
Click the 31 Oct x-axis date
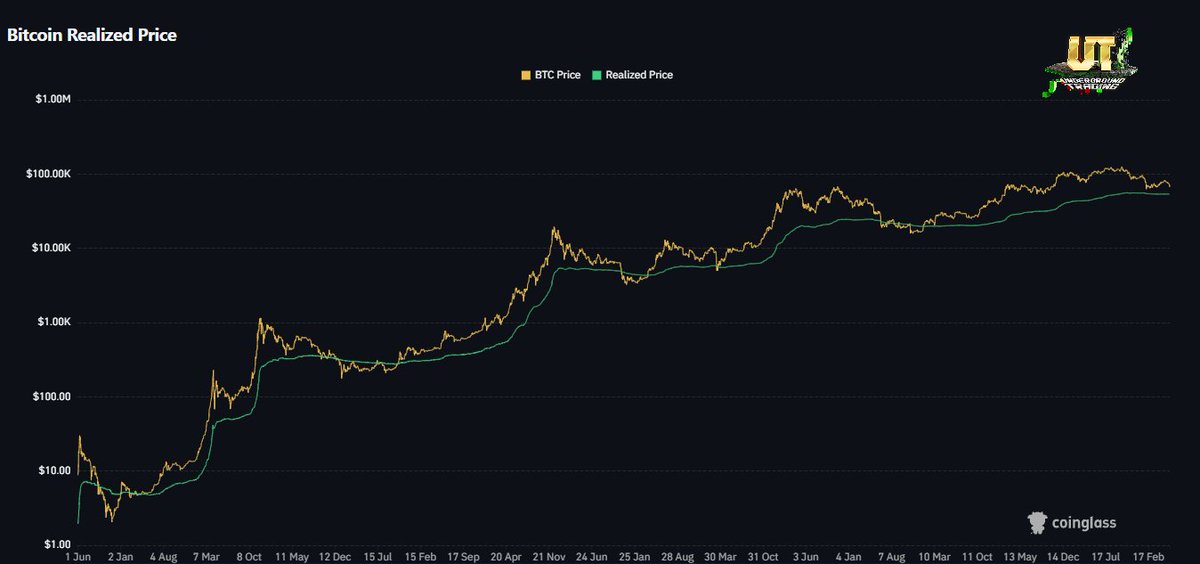[x=765, y=555]
